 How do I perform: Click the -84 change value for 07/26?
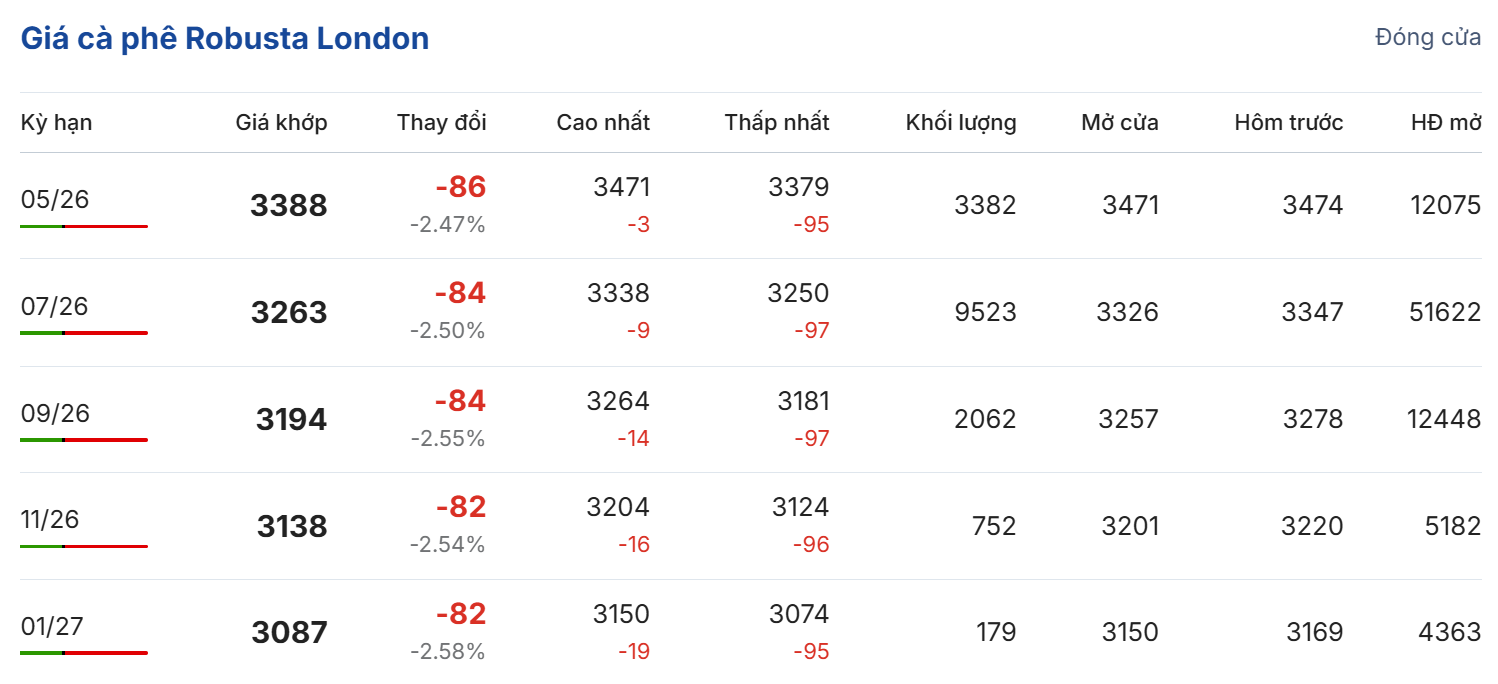pos(460,294)
